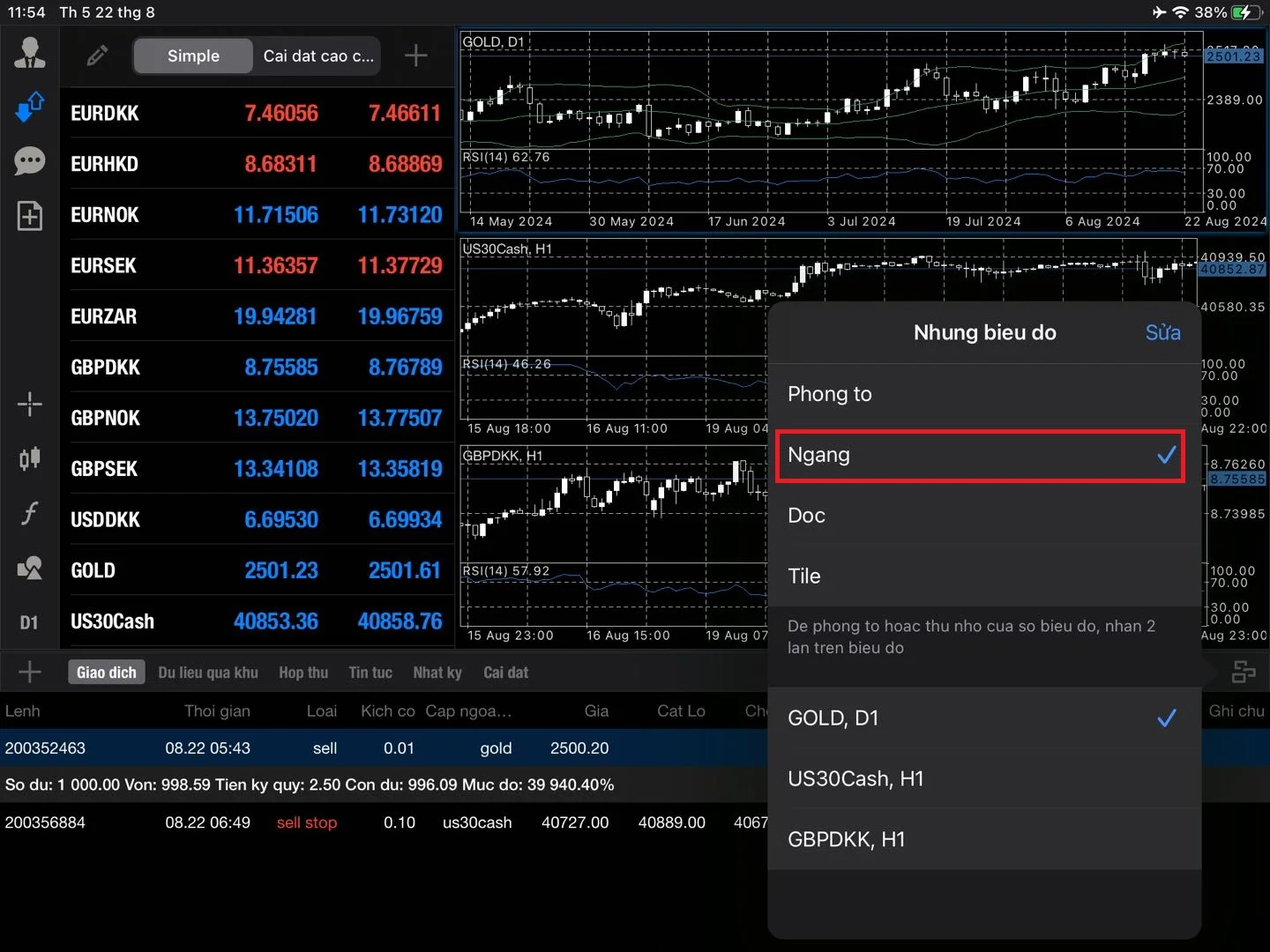This screenshot has height=952, width=1270.
Task: Tap the Thoi gian column header
Action: pos(217,711)
